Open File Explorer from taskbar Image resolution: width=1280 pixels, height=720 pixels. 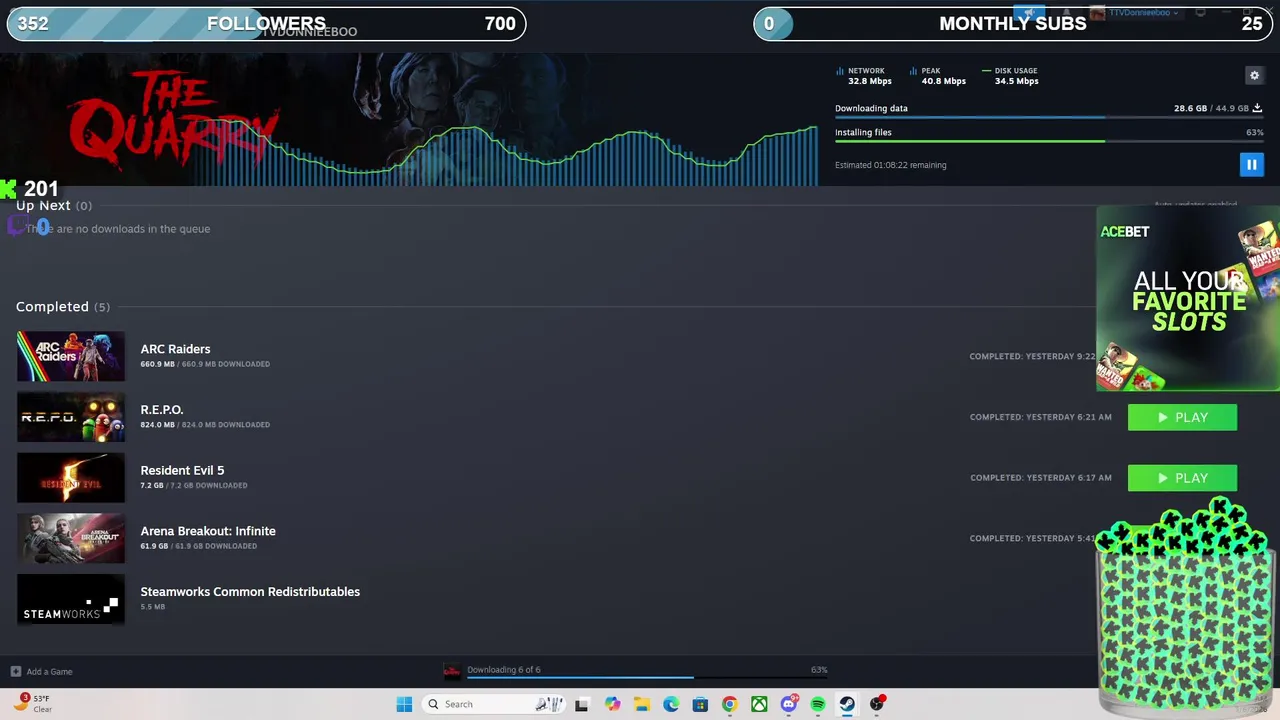(x=641, y=704)
